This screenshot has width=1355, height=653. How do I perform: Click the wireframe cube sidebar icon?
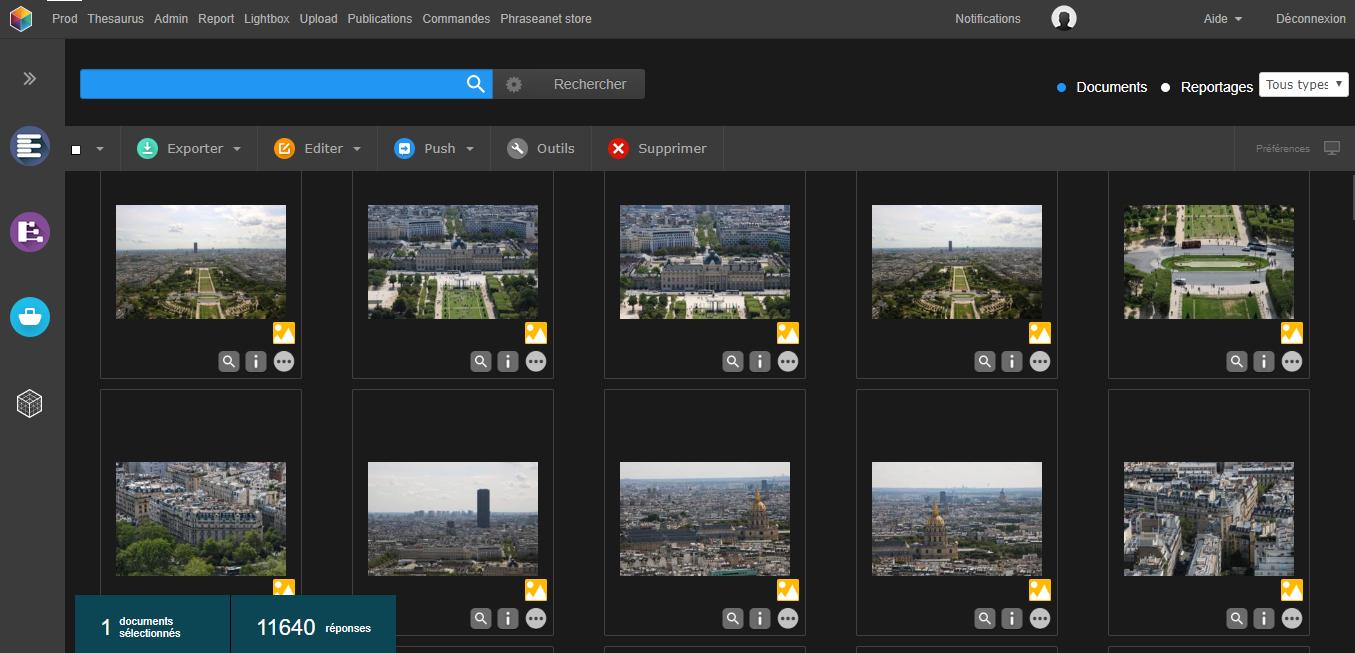(30, 403)
